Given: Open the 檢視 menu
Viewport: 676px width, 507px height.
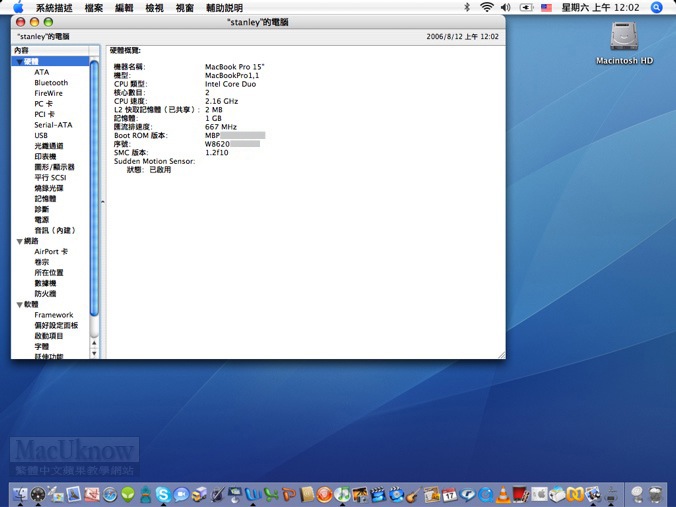Looking at the screenshot, I should tap(154, 8).
